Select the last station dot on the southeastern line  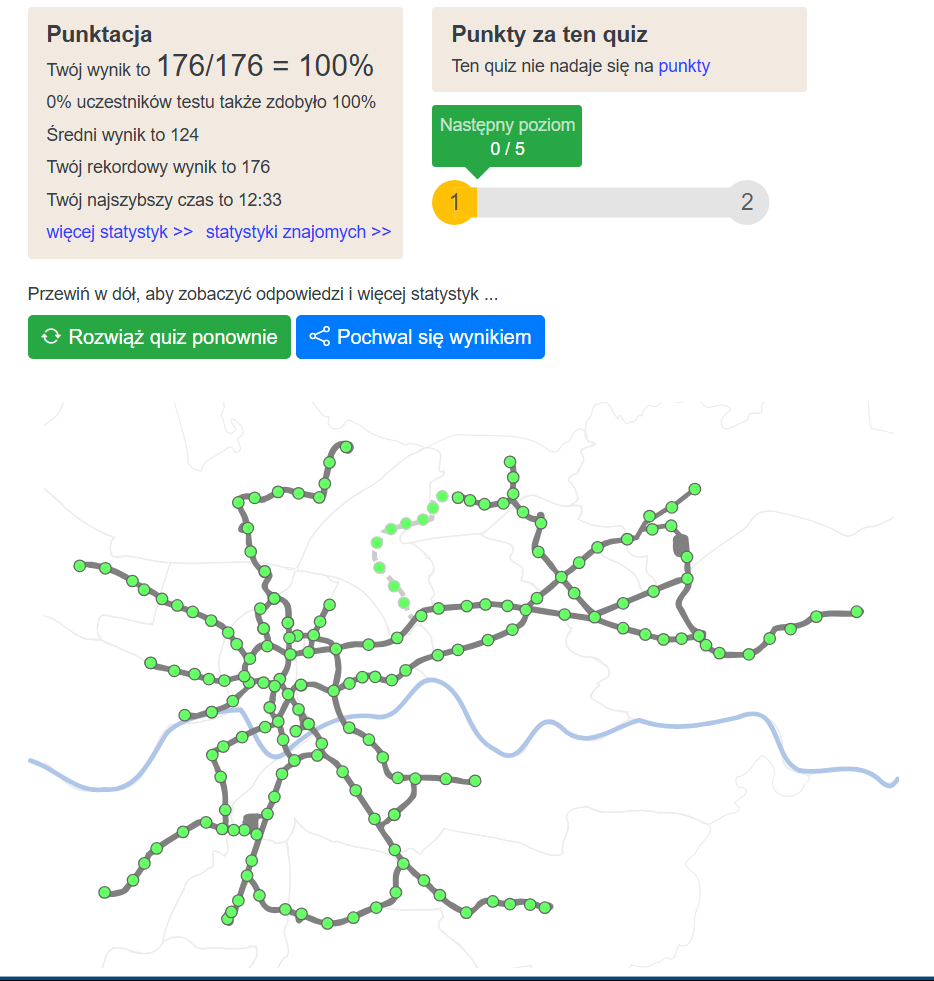point(545,907)
